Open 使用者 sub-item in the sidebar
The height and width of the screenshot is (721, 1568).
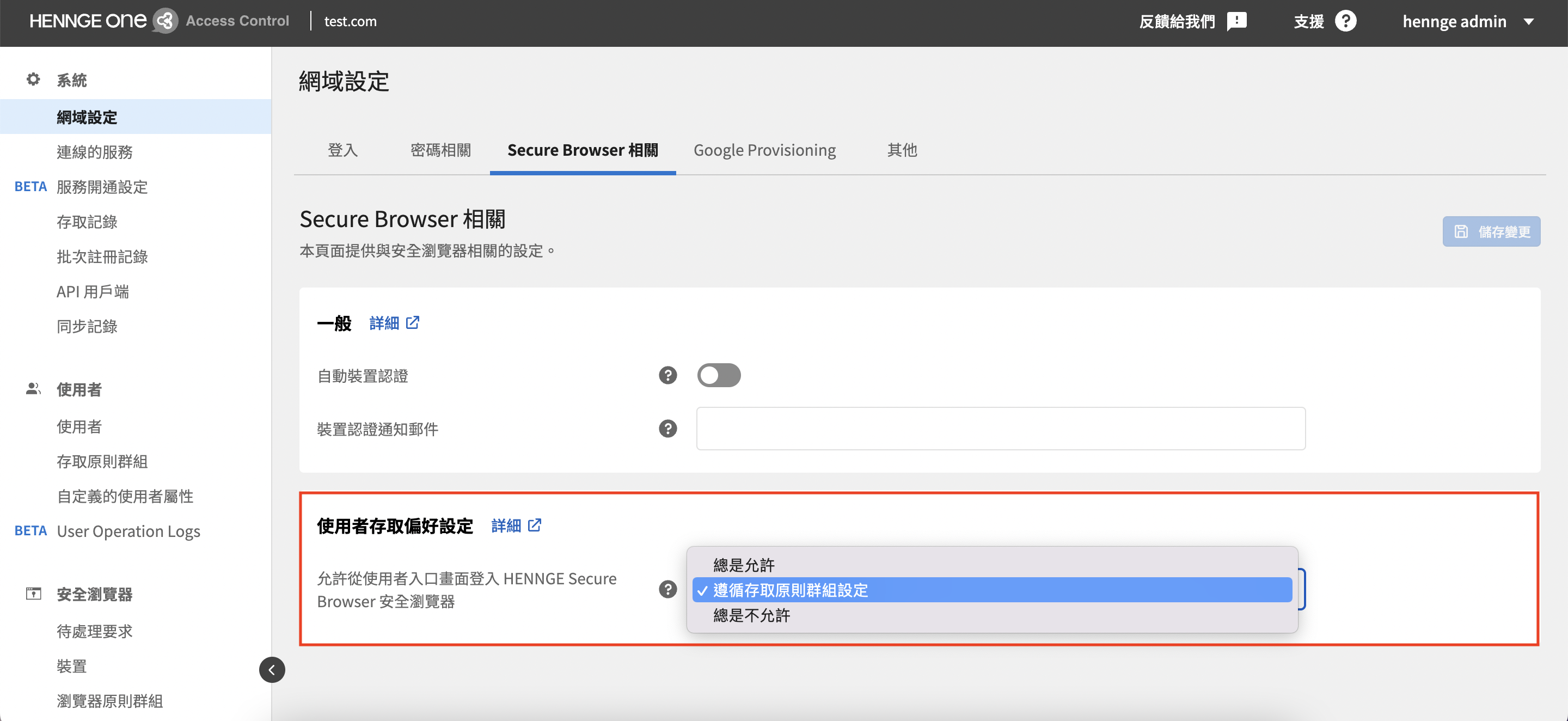click(79, 426)
